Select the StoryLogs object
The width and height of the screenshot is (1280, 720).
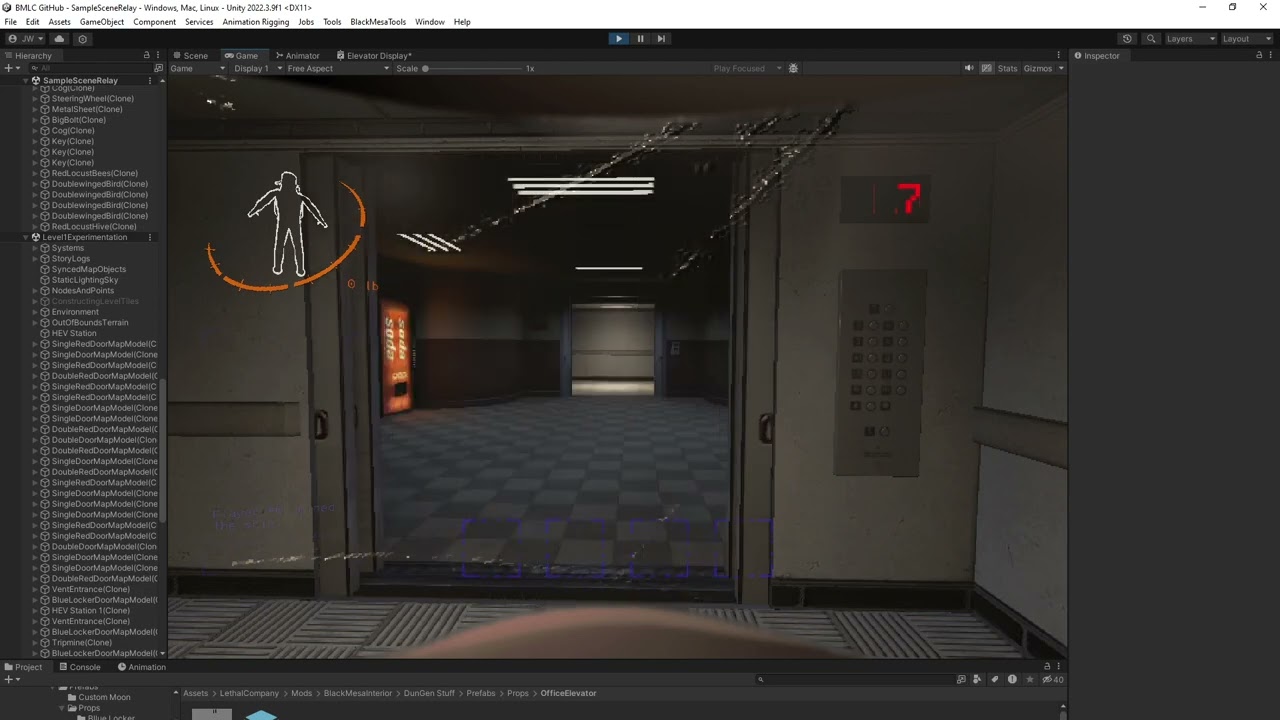pos(70,259)
